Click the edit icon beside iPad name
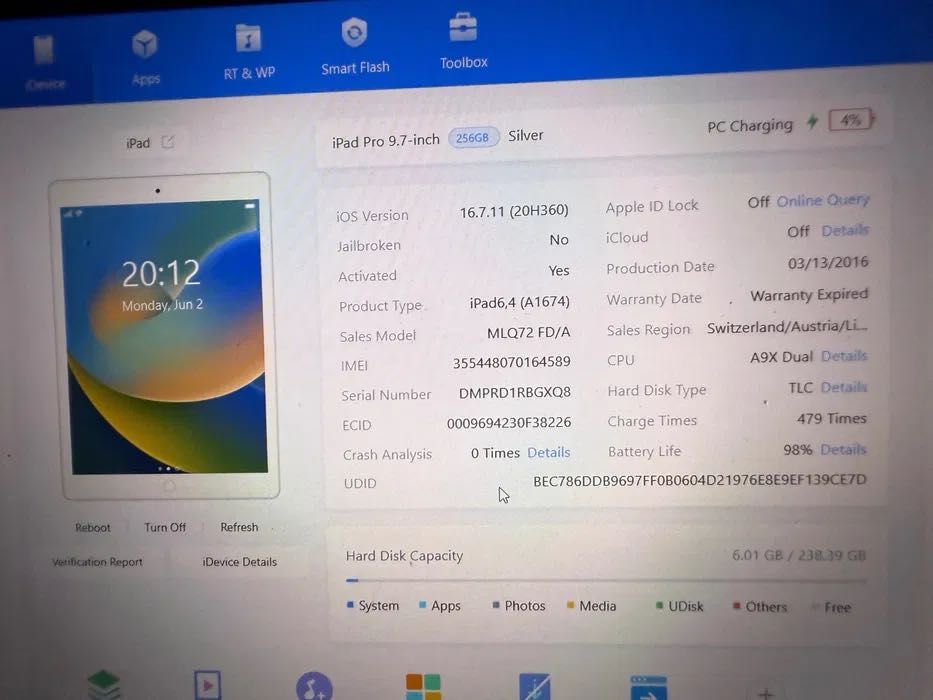The width and height of the screenshot is (933, 700). [168, 142]
